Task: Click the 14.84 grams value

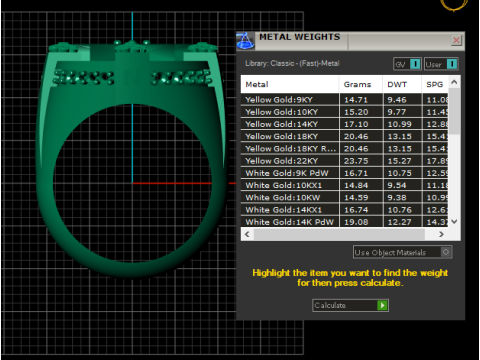Action: click(356, 185)
